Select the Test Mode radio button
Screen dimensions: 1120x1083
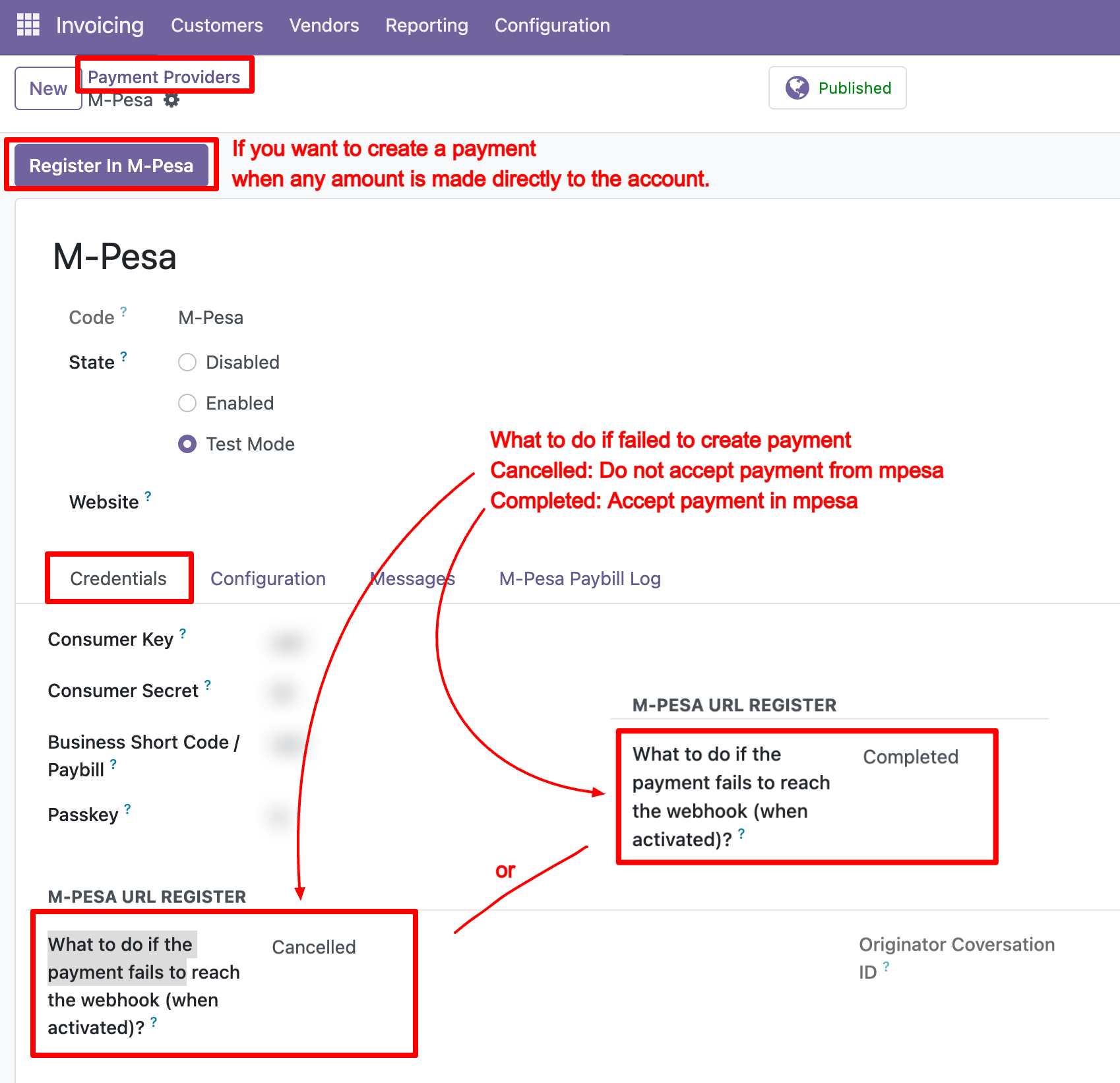[x=187, y=444]
